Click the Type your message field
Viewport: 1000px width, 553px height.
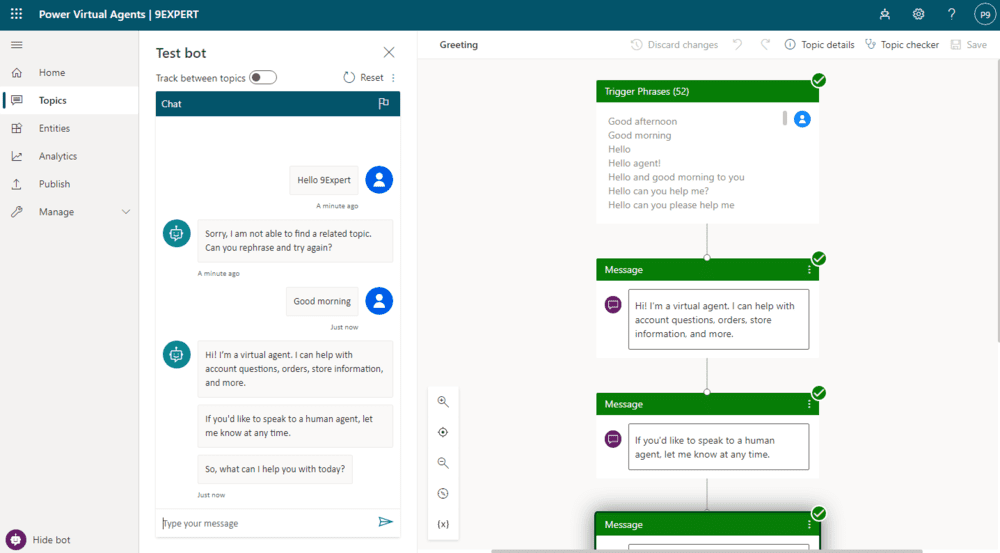(x=267, y=523)
